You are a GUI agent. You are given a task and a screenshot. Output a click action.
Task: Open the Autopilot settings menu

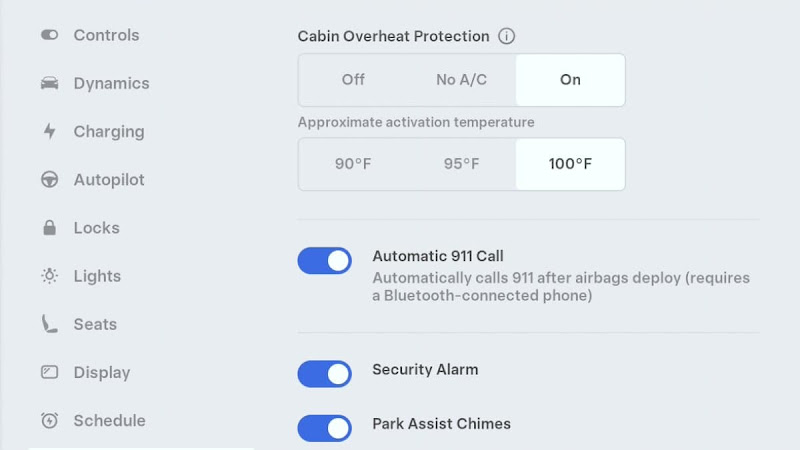tap(109, 180)
